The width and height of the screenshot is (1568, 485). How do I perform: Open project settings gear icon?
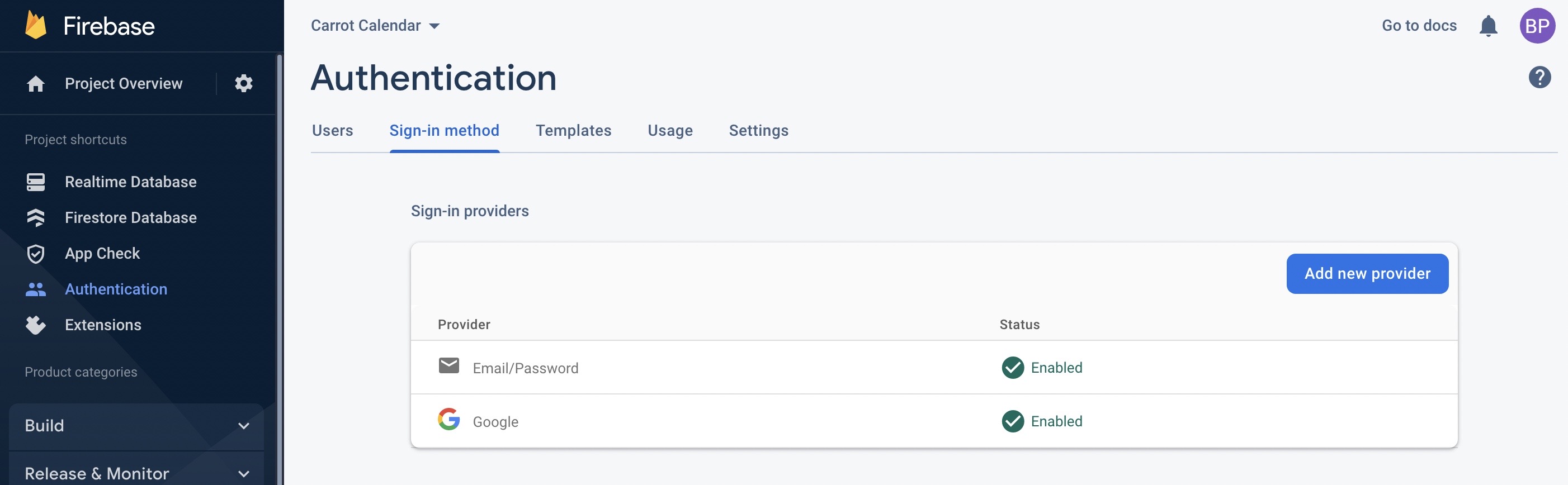pos(243,83)
